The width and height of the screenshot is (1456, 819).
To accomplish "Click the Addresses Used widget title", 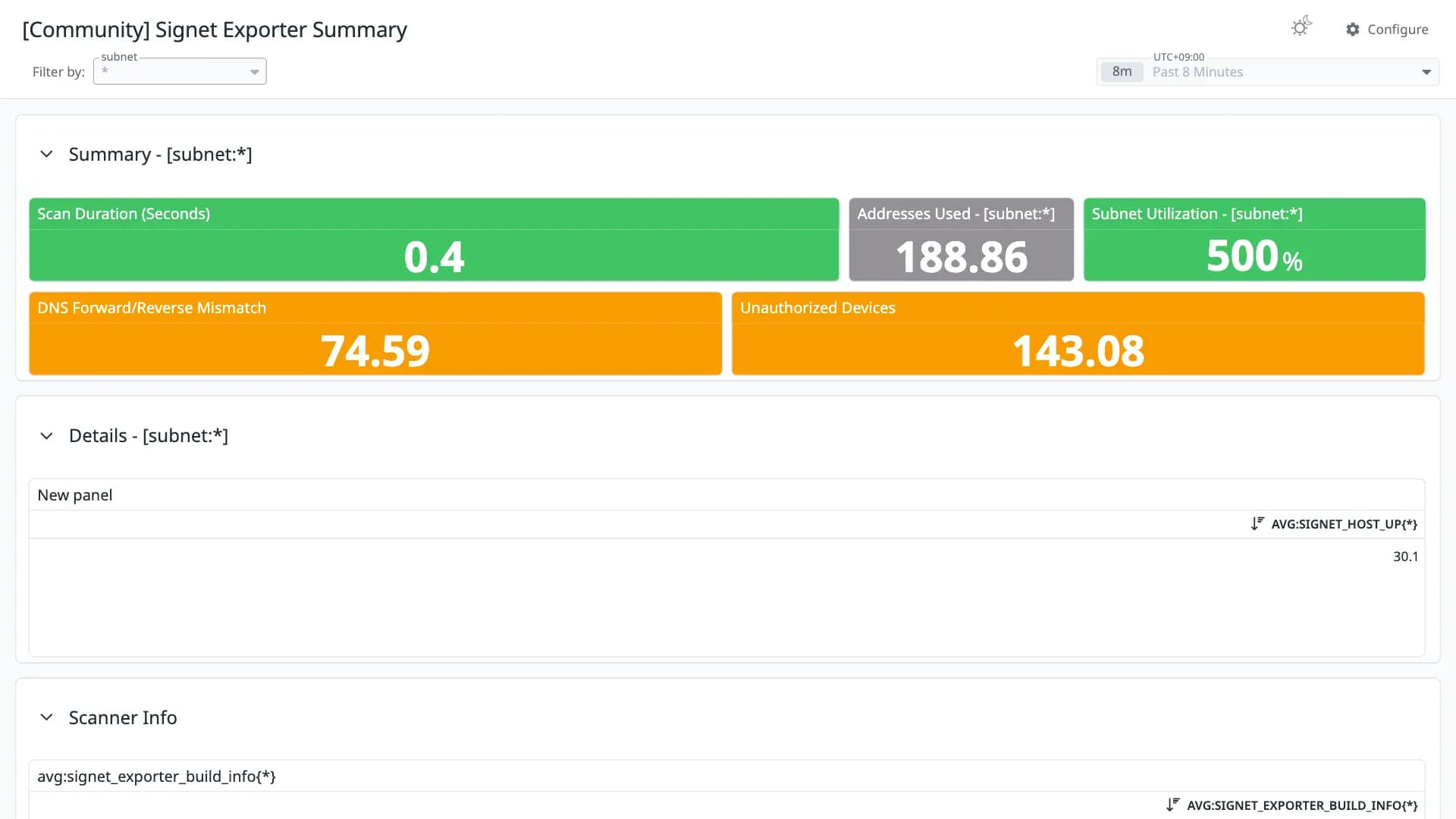I will point(955,214).
